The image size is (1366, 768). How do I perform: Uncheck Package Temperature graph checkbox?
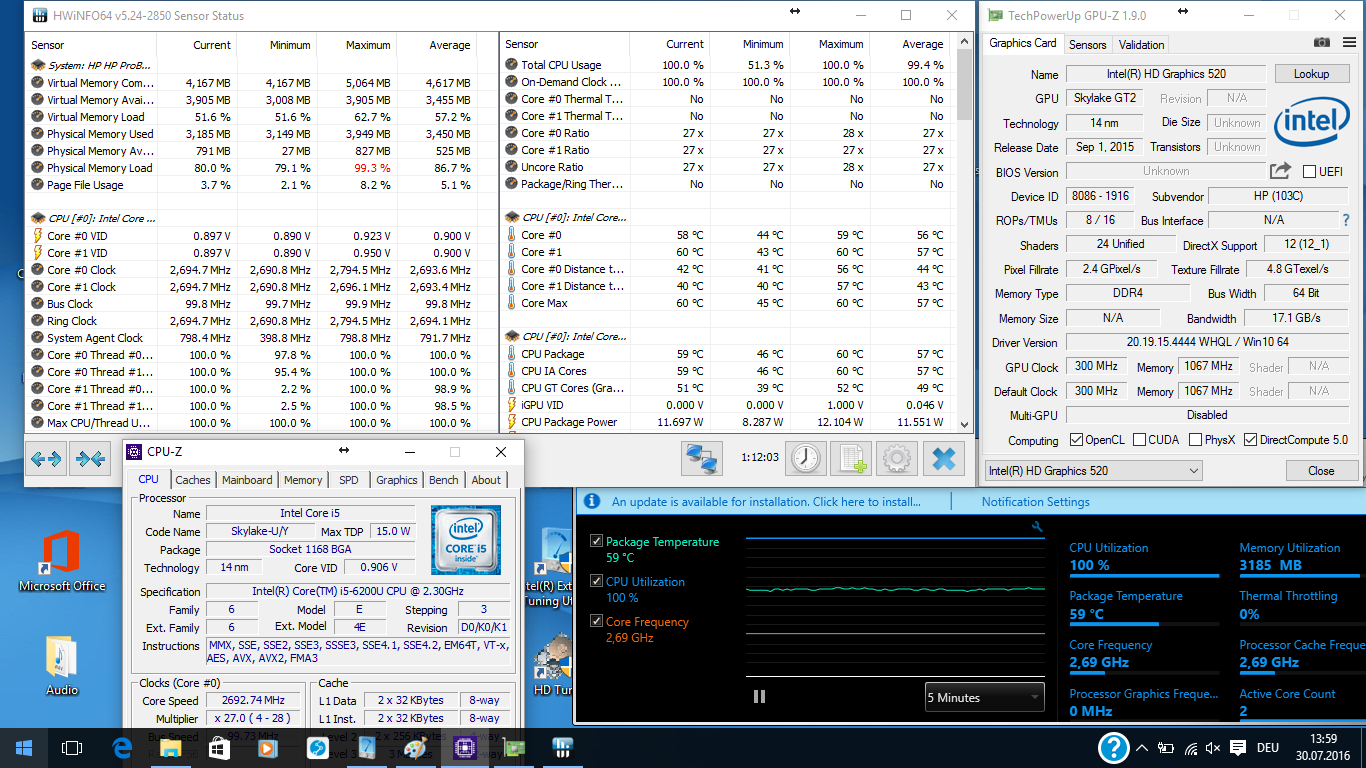(x=597, y=541)
